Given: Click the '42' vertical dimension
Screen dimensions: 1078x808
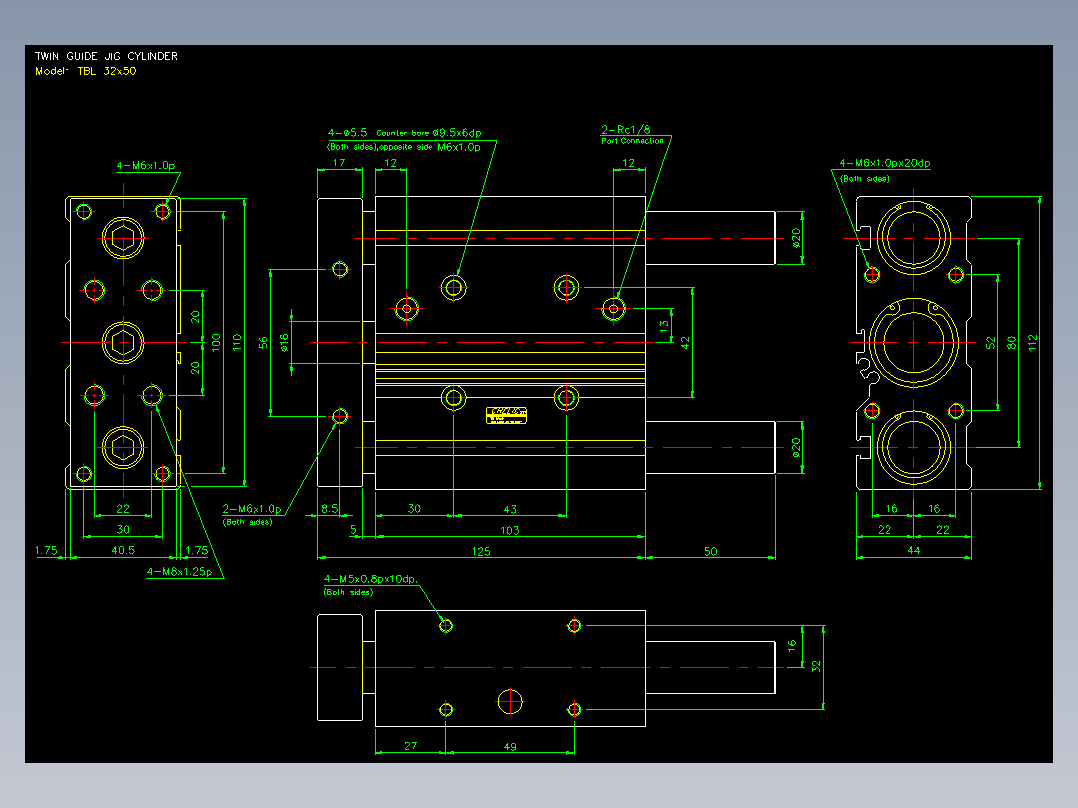Looking at the screenshot, I should (x=685, y=342).
